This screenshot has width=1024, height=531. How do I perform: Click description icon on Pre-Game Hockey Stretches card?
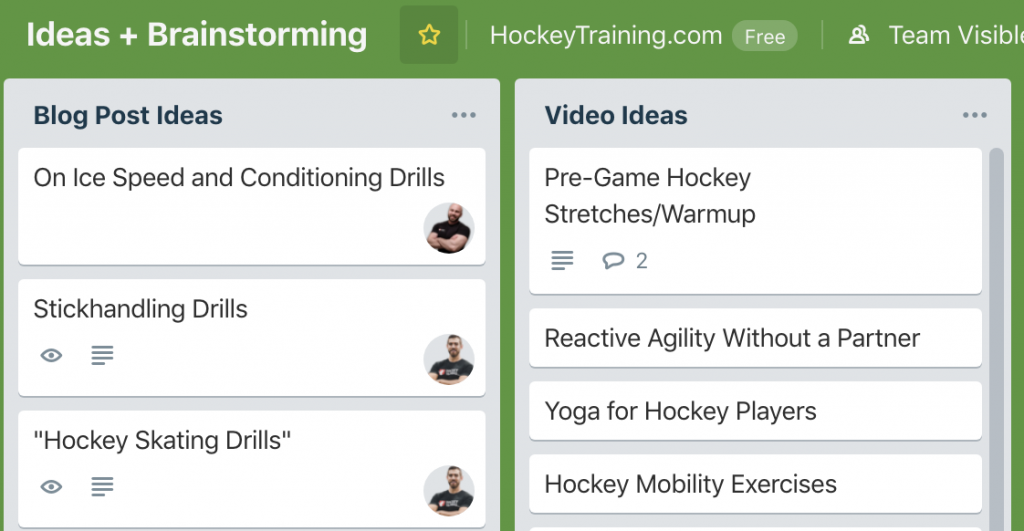[562, 261]
